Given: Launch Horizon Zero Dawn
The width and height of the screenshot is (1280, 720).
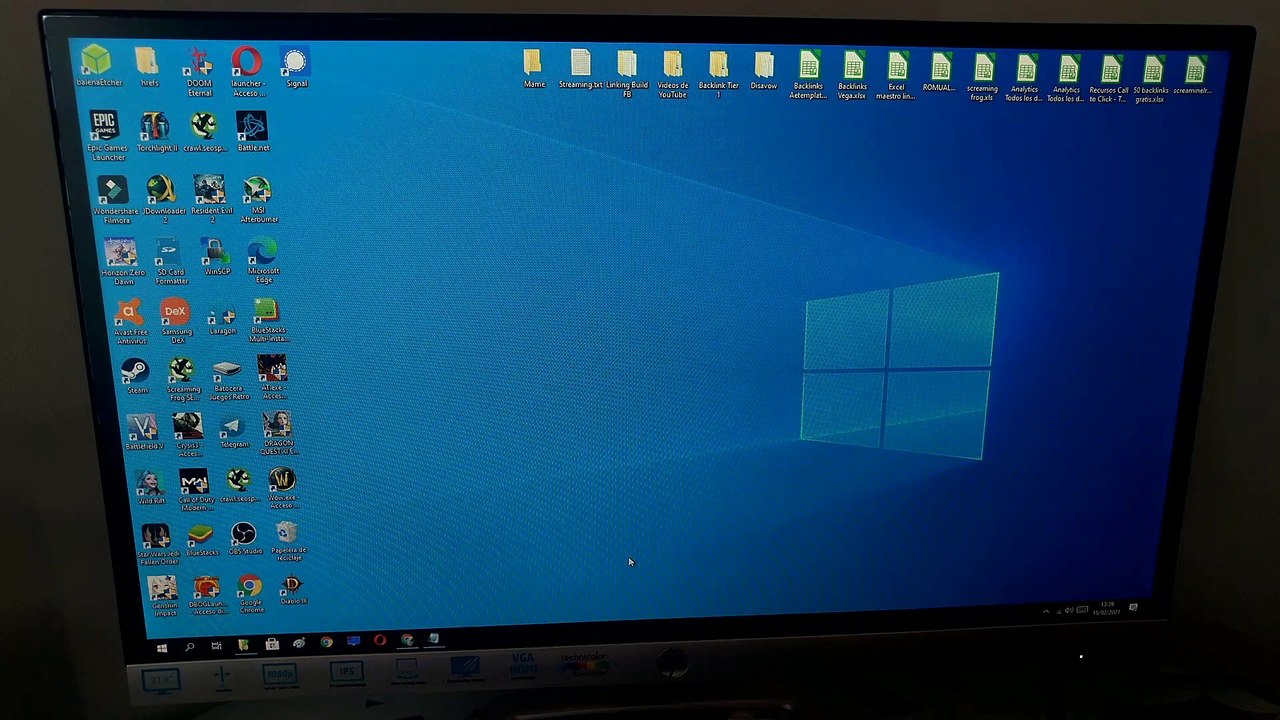Looking at the screenshot, I should (122, 262).
